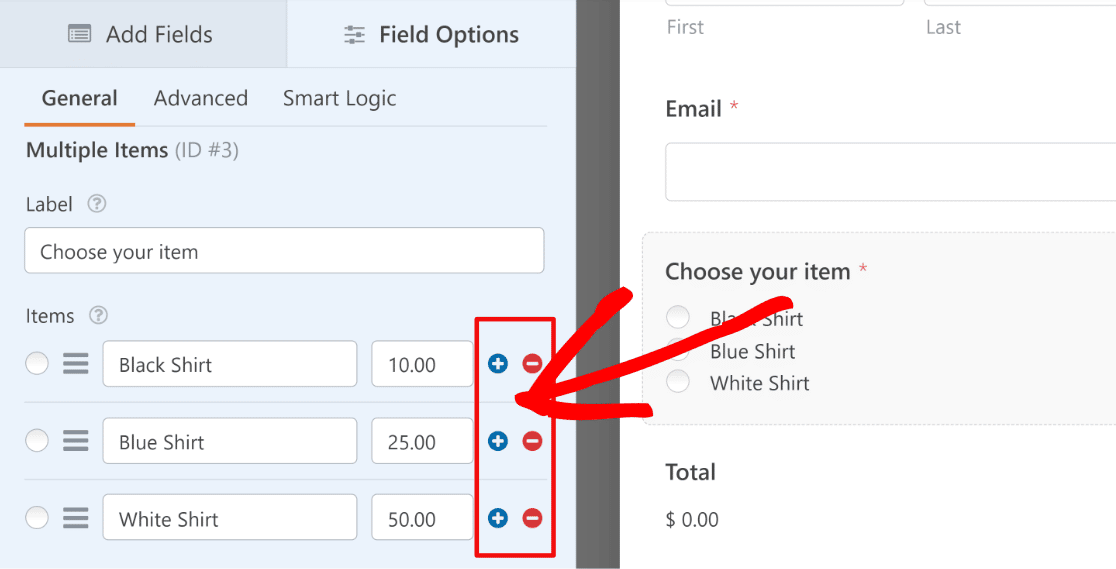The image size is (1116, 569).
Task: Click the Label field containing Choose your item
Action: click(x=284, y=251)
